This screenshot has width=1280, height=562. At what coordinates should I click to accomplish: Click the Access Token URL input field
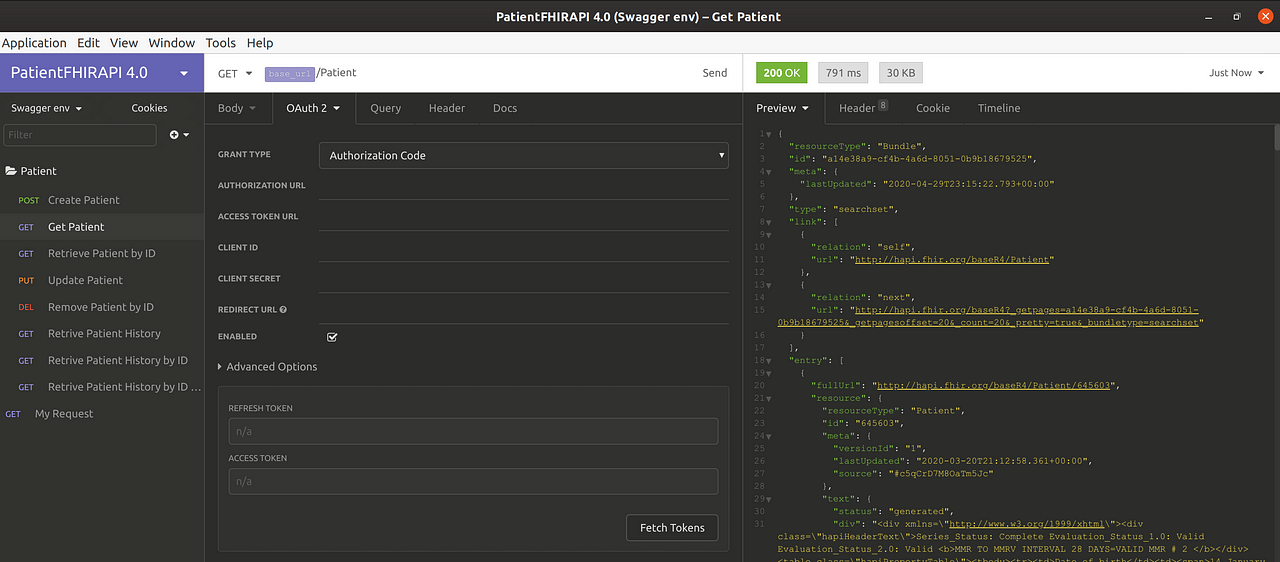point(523,217)
